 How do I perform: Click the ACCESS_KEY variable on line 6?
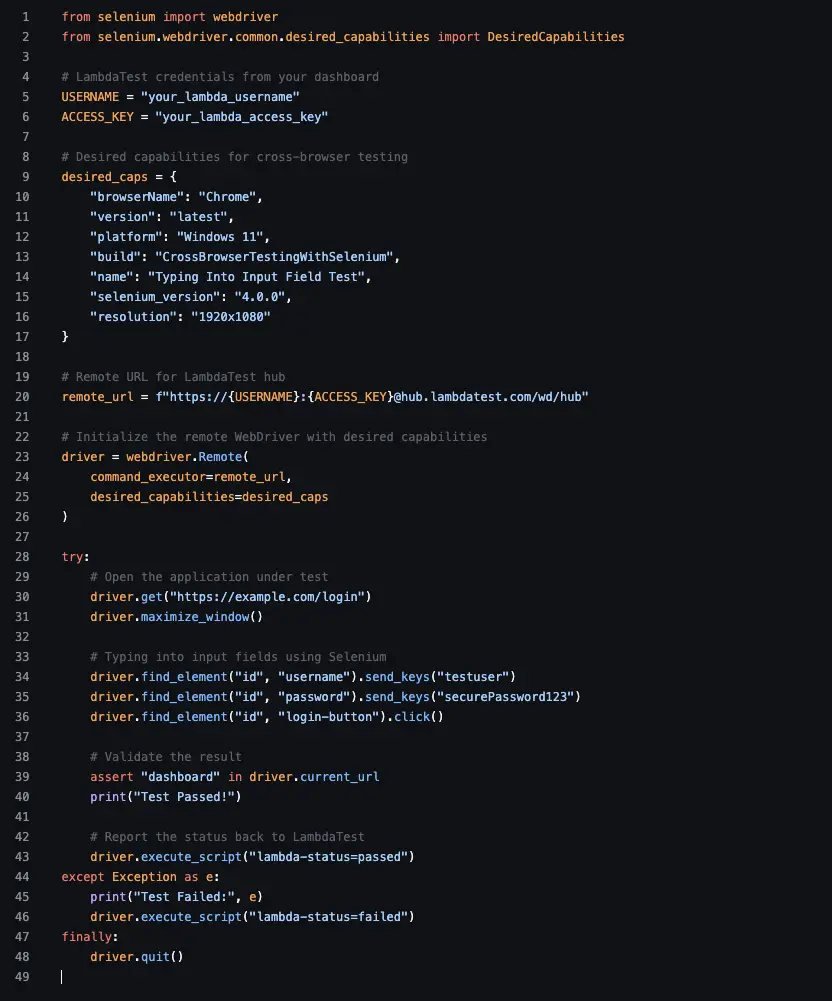[x=97, y=117]
